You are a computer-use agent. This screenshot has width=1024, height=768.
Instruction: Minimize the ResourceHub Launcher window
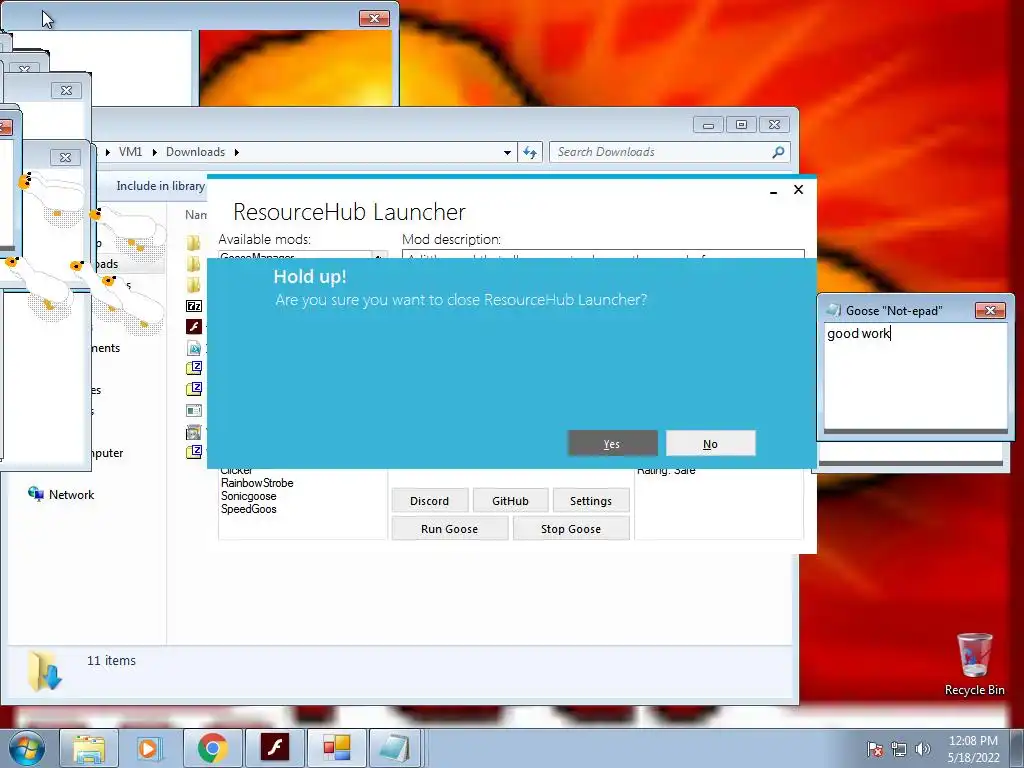tap(773, 191)
